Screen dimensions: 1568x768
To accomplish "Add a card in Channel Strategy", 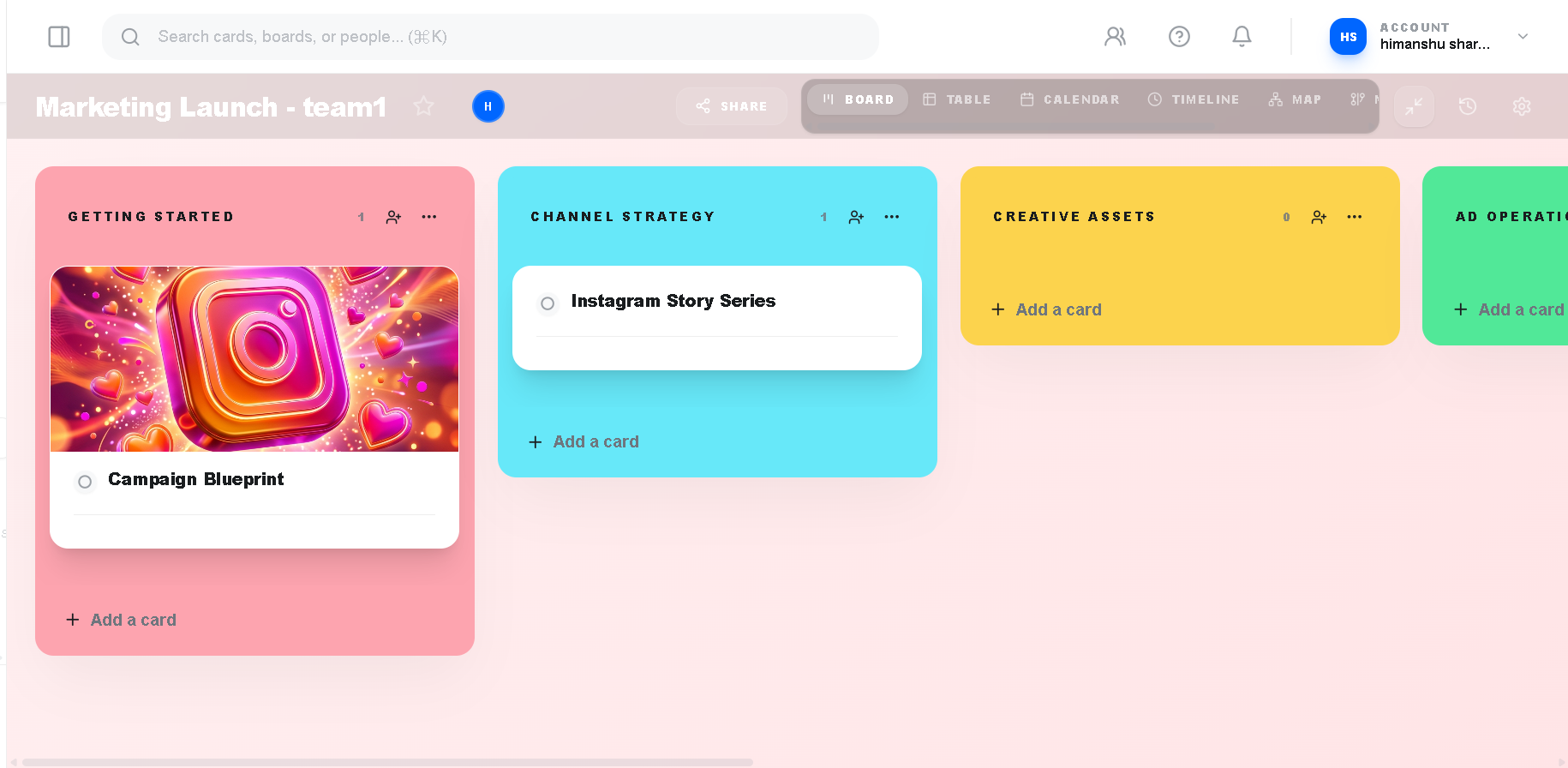I will pos(584,441).
